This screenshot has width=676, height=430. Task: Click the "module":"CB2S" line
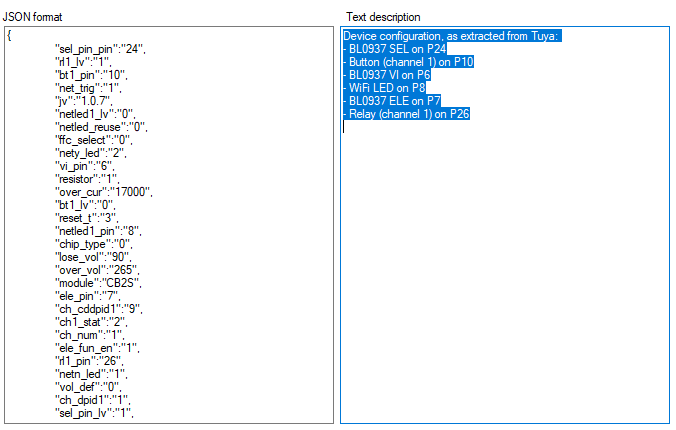tap(98, 283)
